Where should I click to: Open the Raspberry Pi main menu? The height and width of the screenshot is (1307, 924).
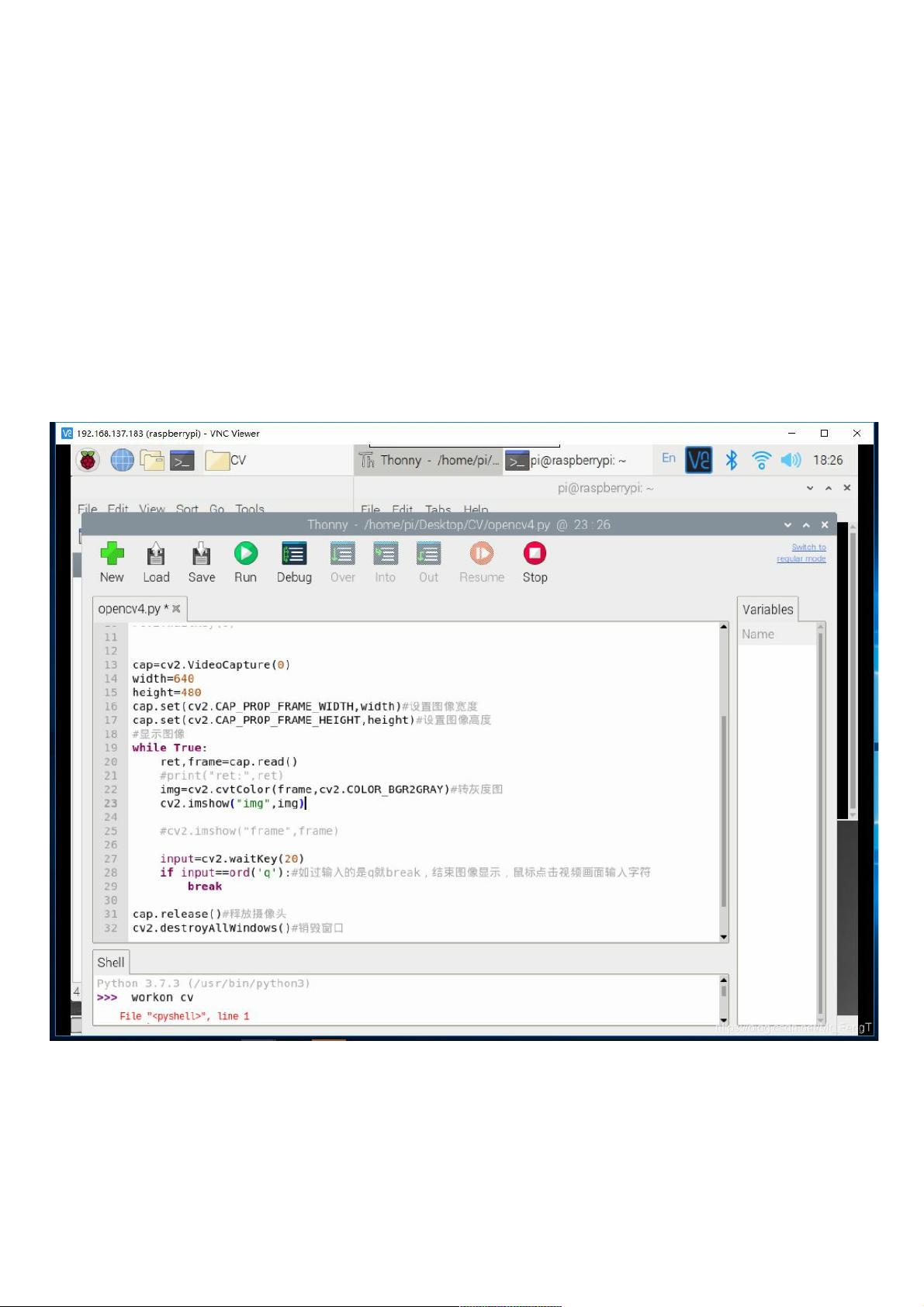click(x=88, y=460)
